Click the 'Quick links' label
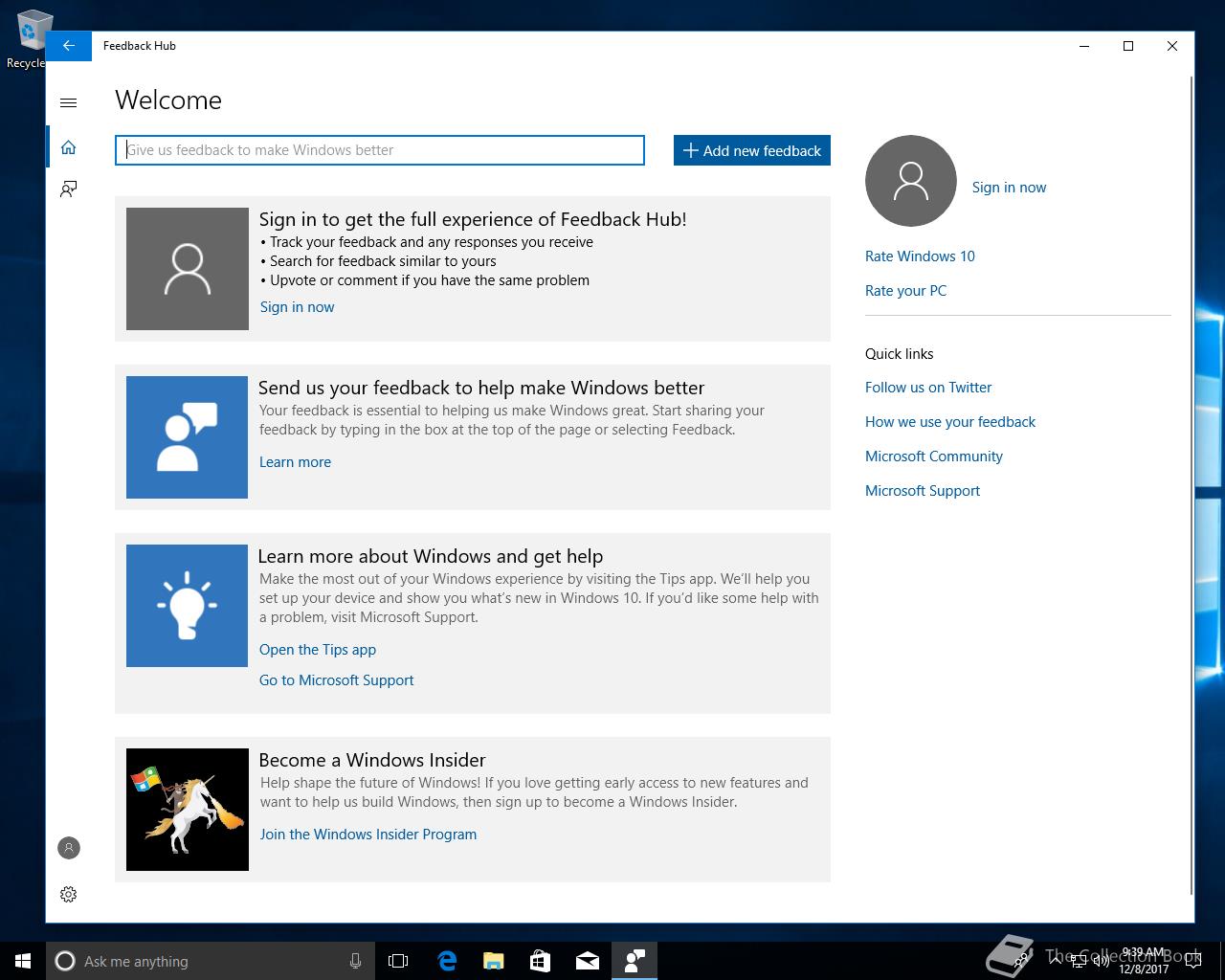This screenshot has width=1225, height=980. tap(899, 354)
